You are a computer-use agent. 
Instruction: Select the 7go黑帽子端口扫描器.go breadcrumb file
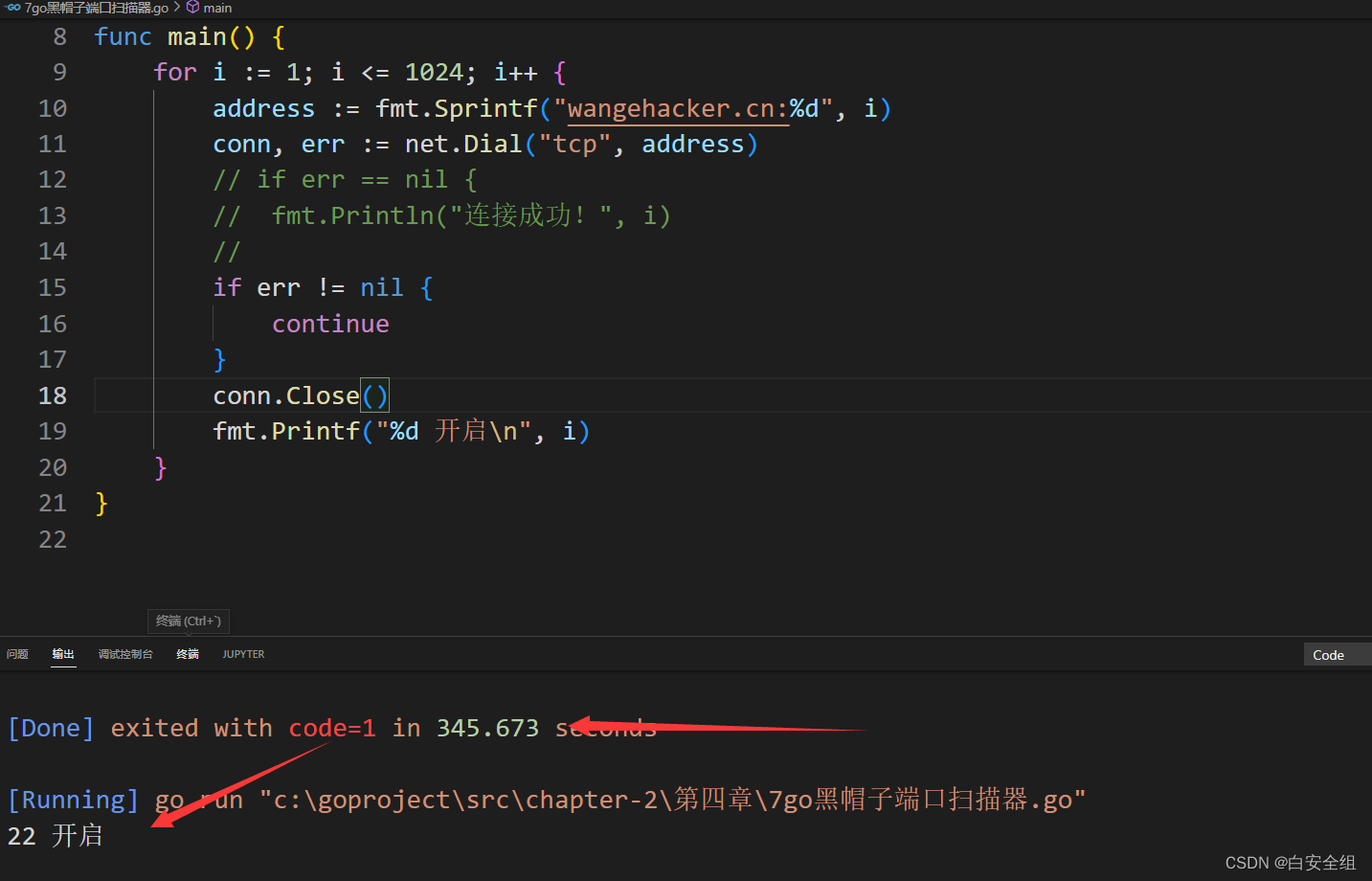[x=96, y=8]
